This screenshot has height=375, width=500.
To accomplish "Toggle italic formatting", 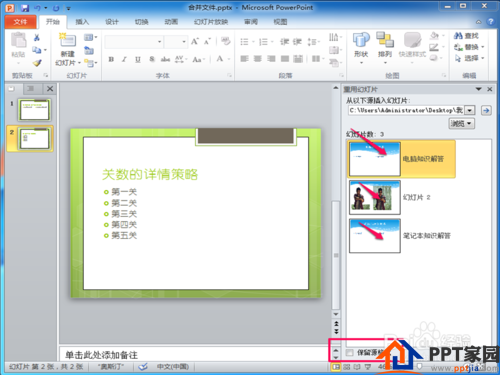I will pyautogui.click(x=124, y=59).
